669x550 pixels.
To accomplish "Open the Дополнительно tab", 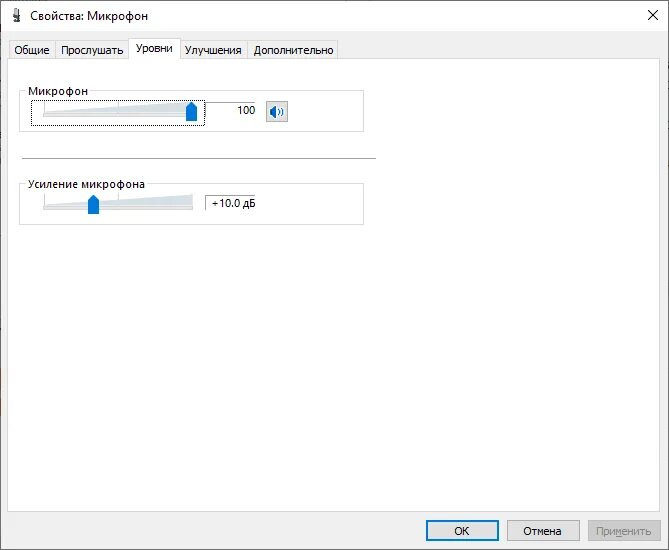I will pyautogui.click(x=294, y=50).
